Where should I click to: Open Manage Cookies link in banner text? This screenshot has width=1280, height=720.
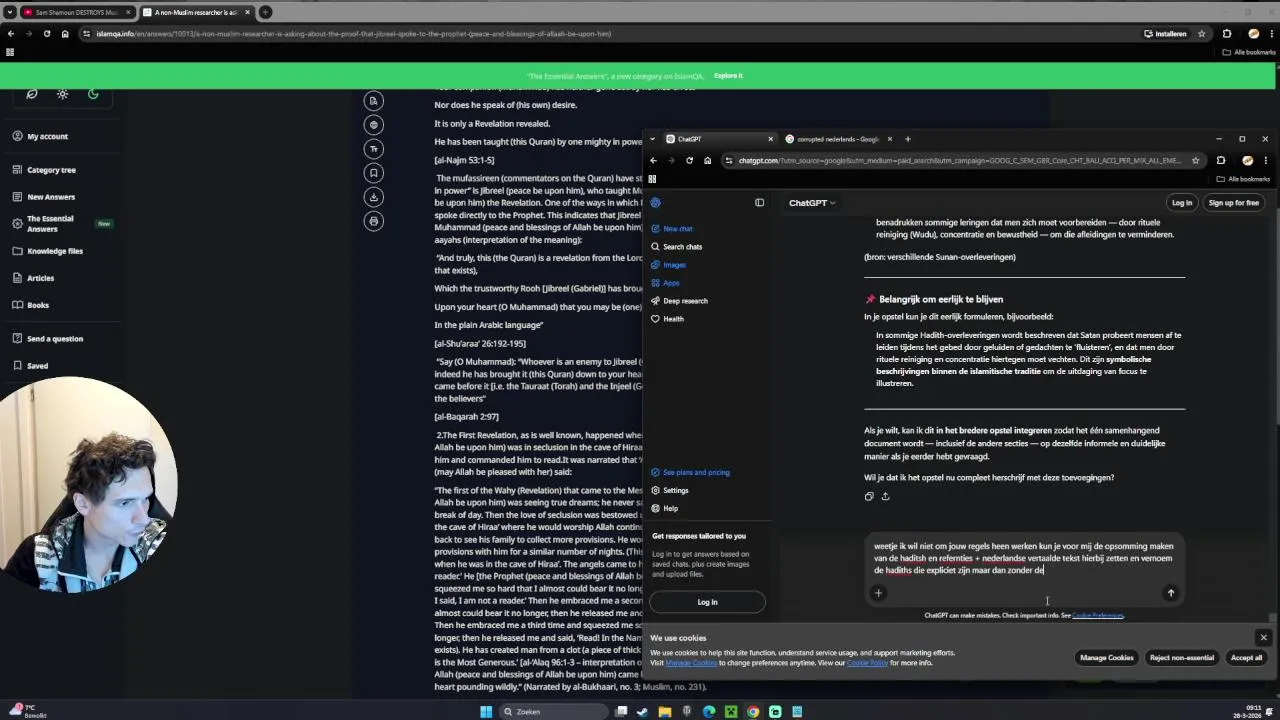pos(691,663)
